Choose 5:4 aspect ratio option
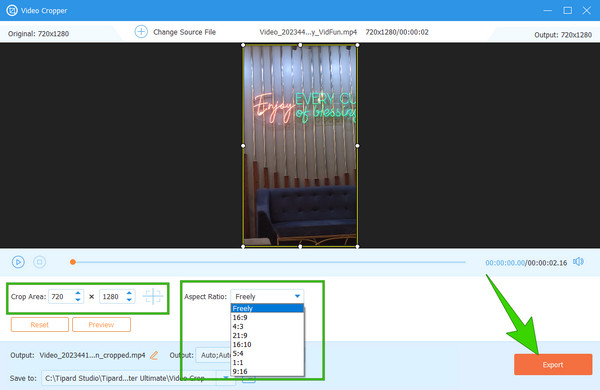600x390 pixels. coord(267,353)
